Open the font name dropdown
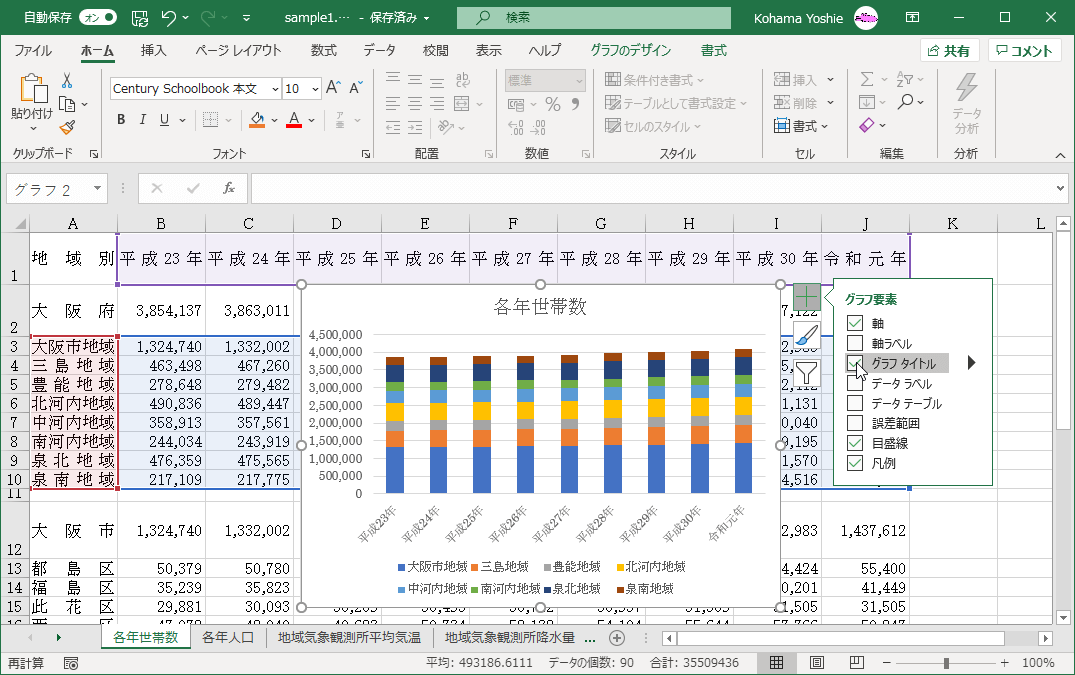 (270, 89)
